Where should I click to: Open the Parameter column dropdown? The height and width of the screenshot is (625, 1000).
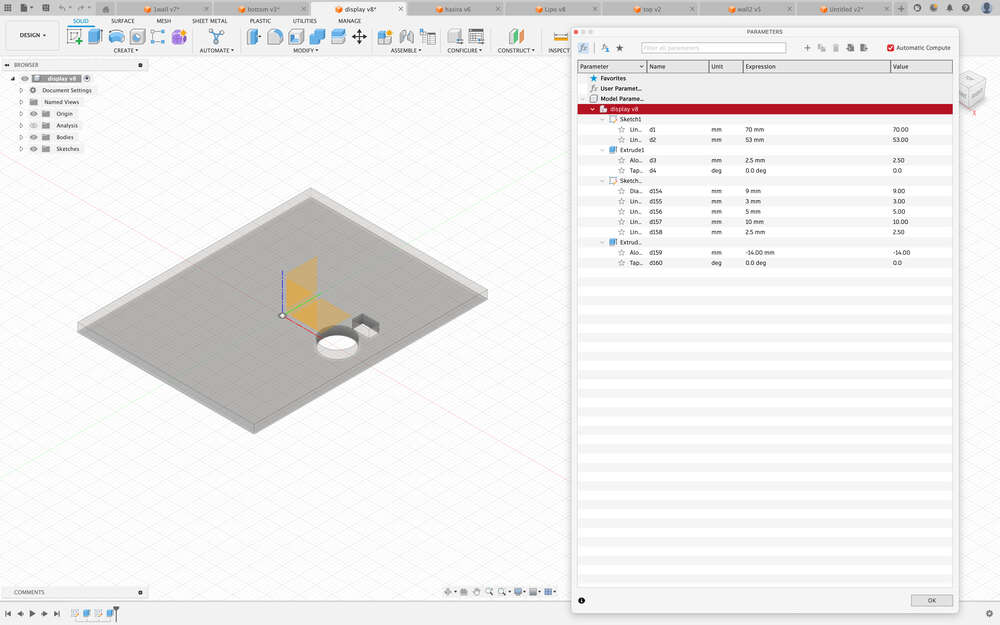(642, 66)
